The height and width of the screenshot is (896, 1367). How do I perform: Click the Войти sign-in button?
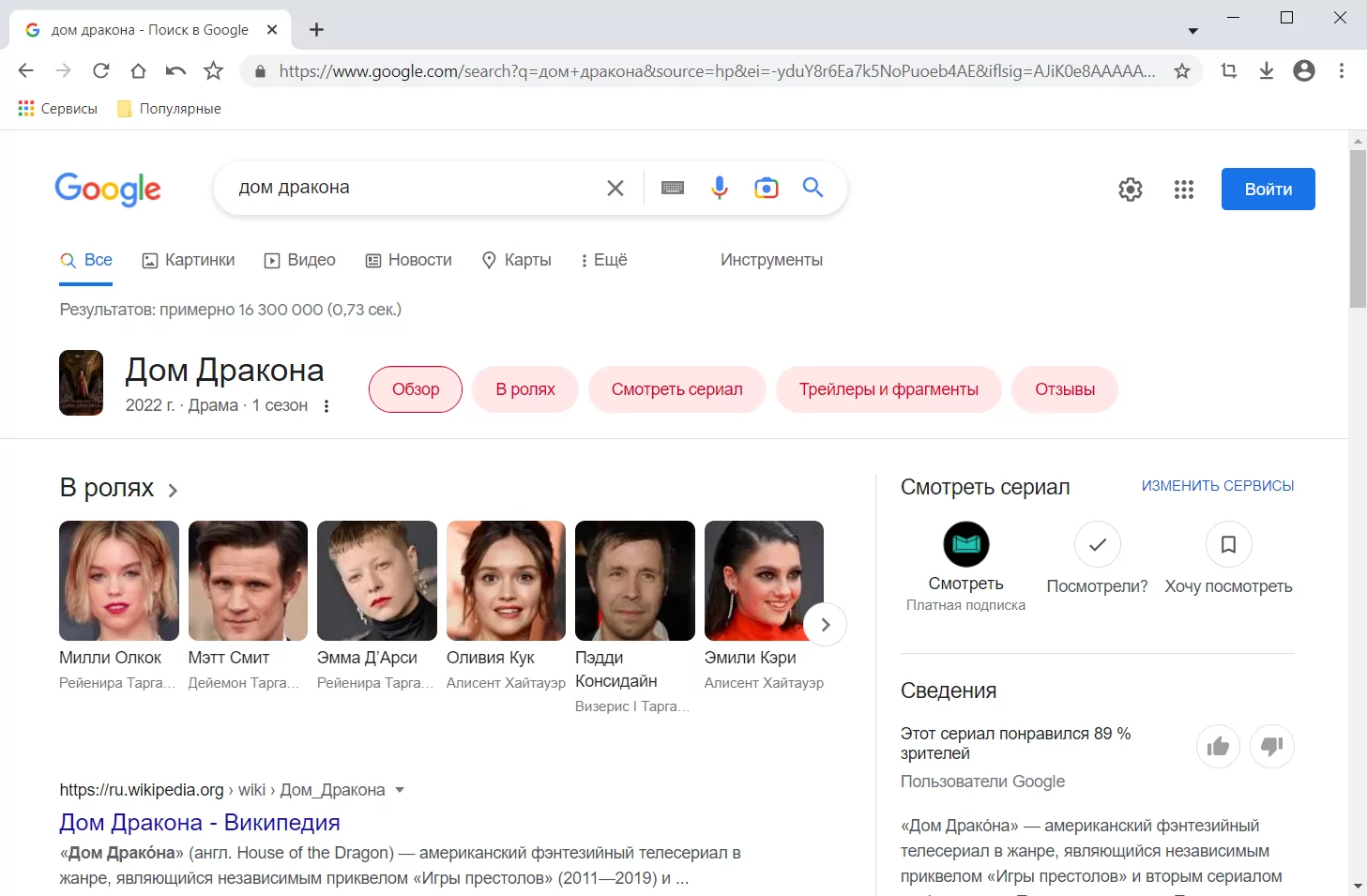click(x=1268, y=190)
